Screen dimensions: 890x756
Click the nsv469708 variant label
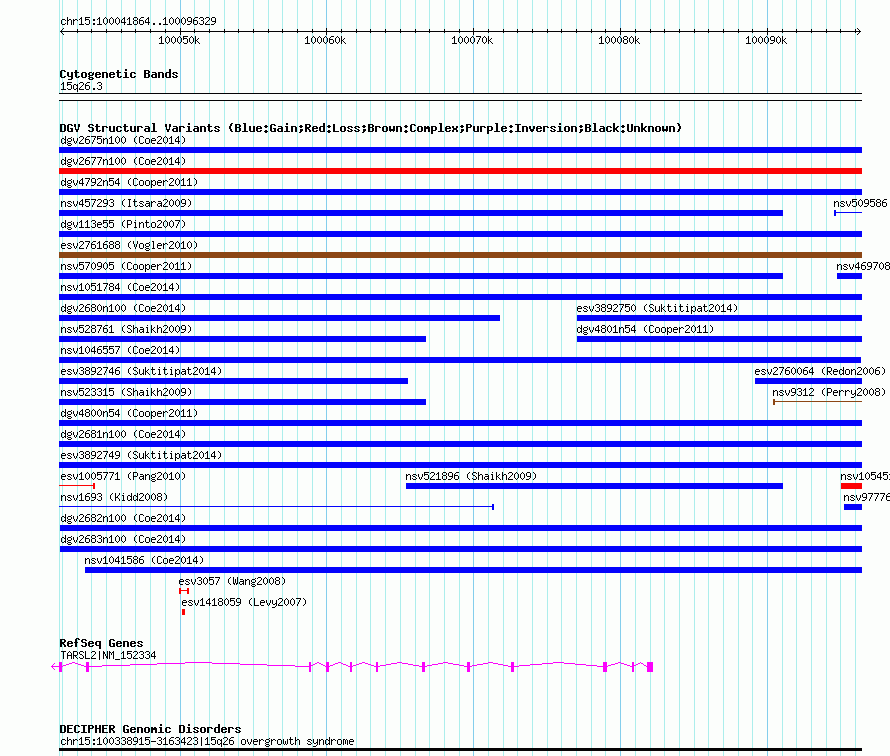[863, 266]
